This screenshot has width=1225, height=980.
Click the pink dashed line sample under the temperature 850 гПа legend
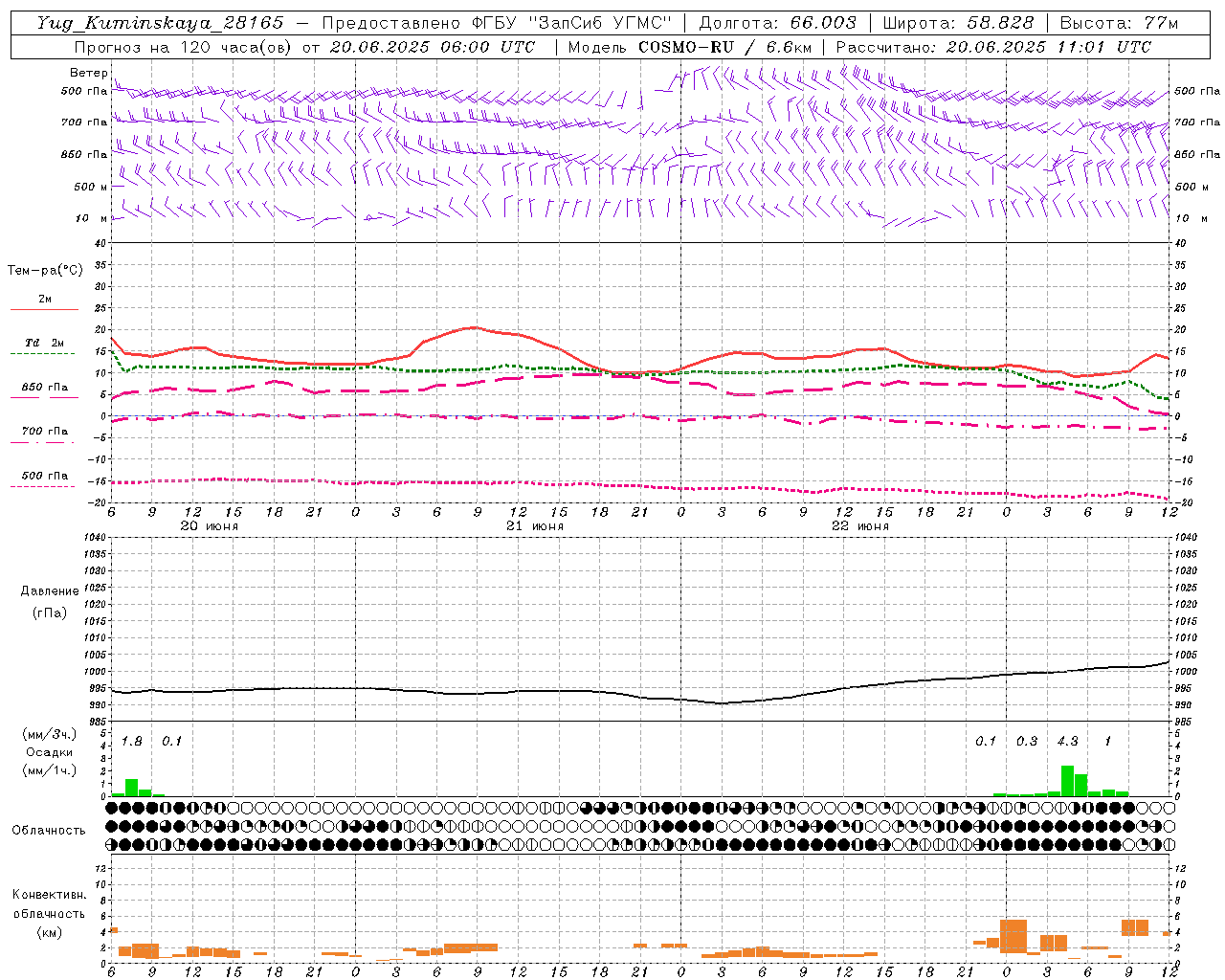pos(44,397)
